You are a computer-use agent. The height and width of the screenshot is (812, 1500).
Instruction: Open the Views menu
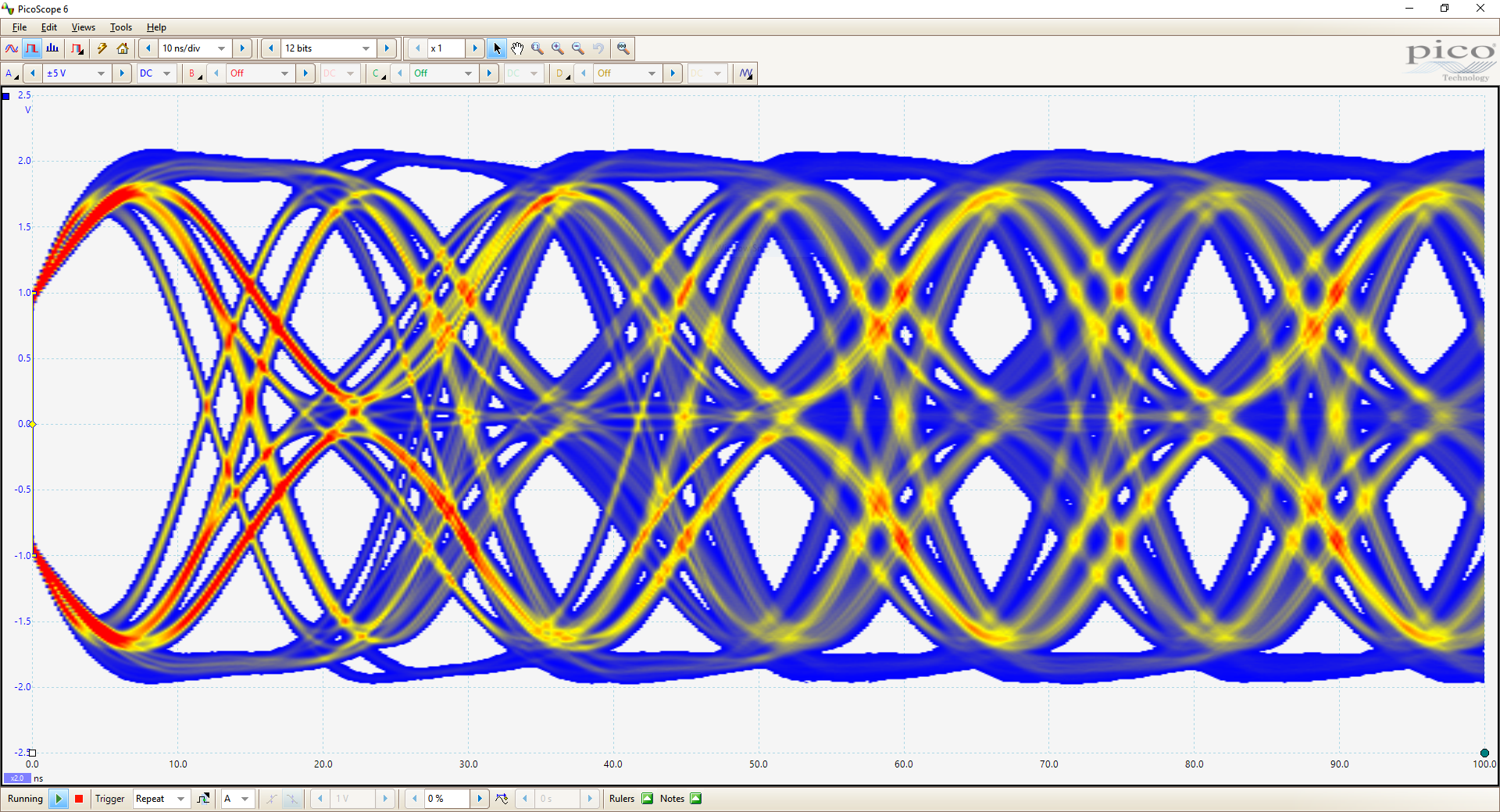[83, 27]
